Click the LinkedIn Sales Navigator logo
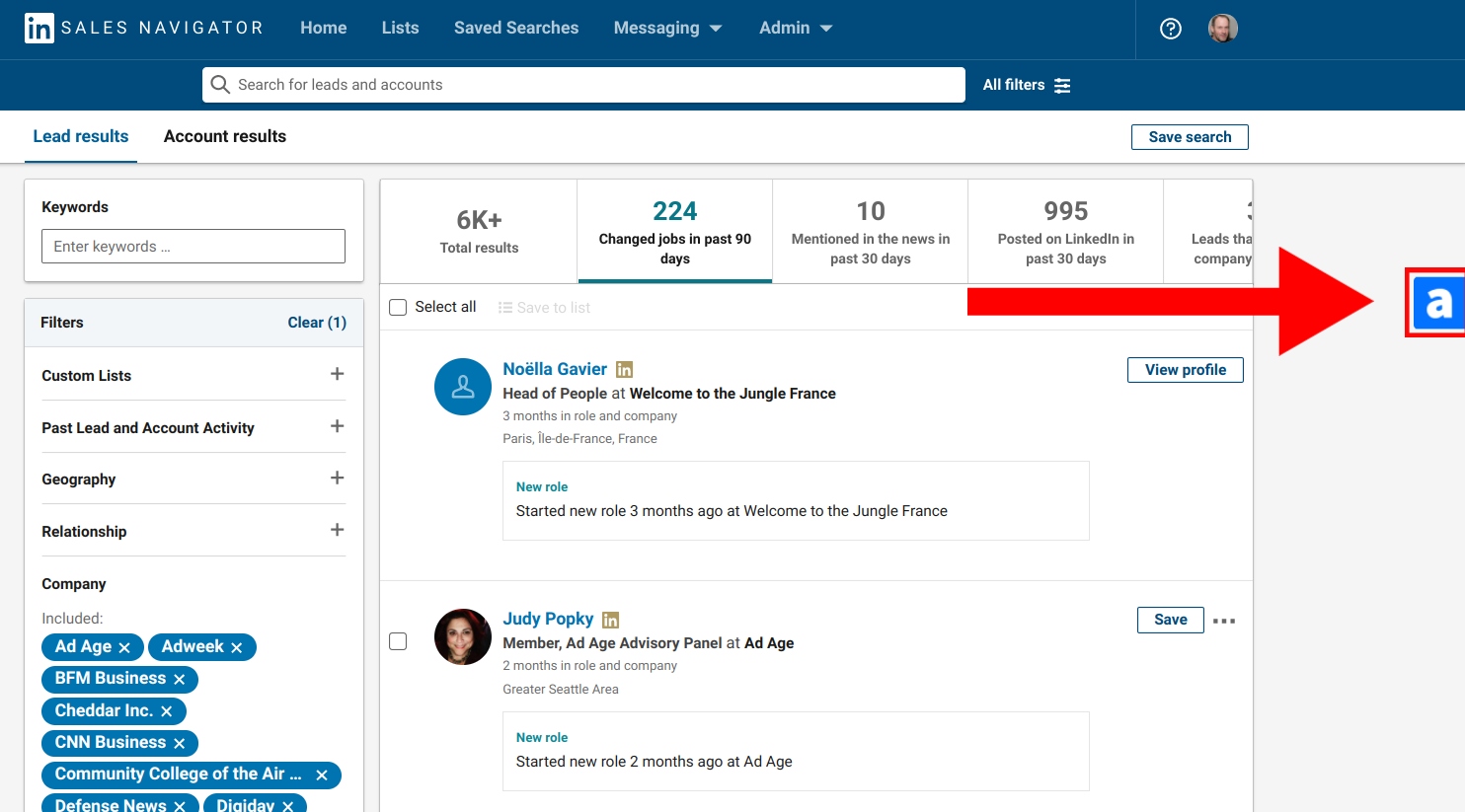This screenshot has height=812, width=1465. pos(144,28)
